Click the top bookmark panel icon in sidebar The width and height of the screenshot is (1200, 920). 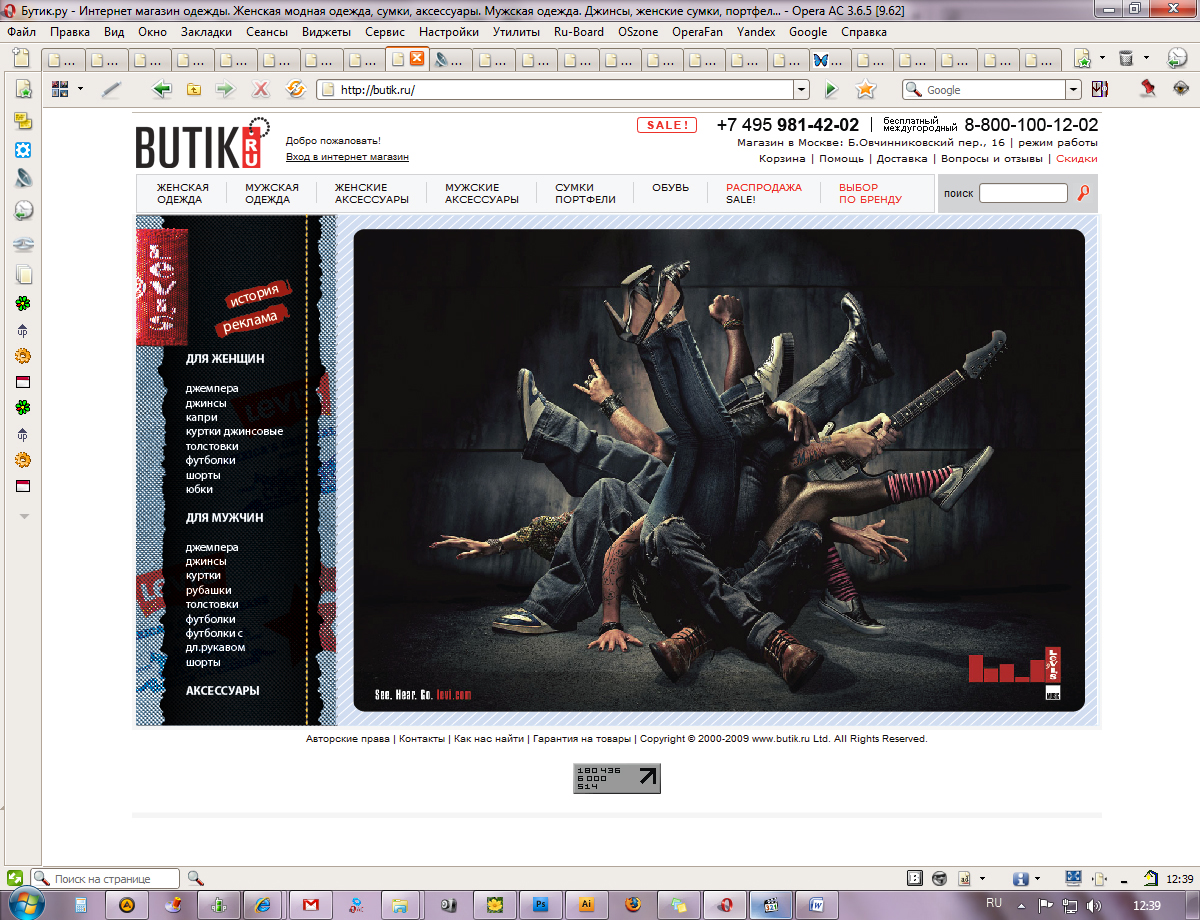(x=23, y=88)
